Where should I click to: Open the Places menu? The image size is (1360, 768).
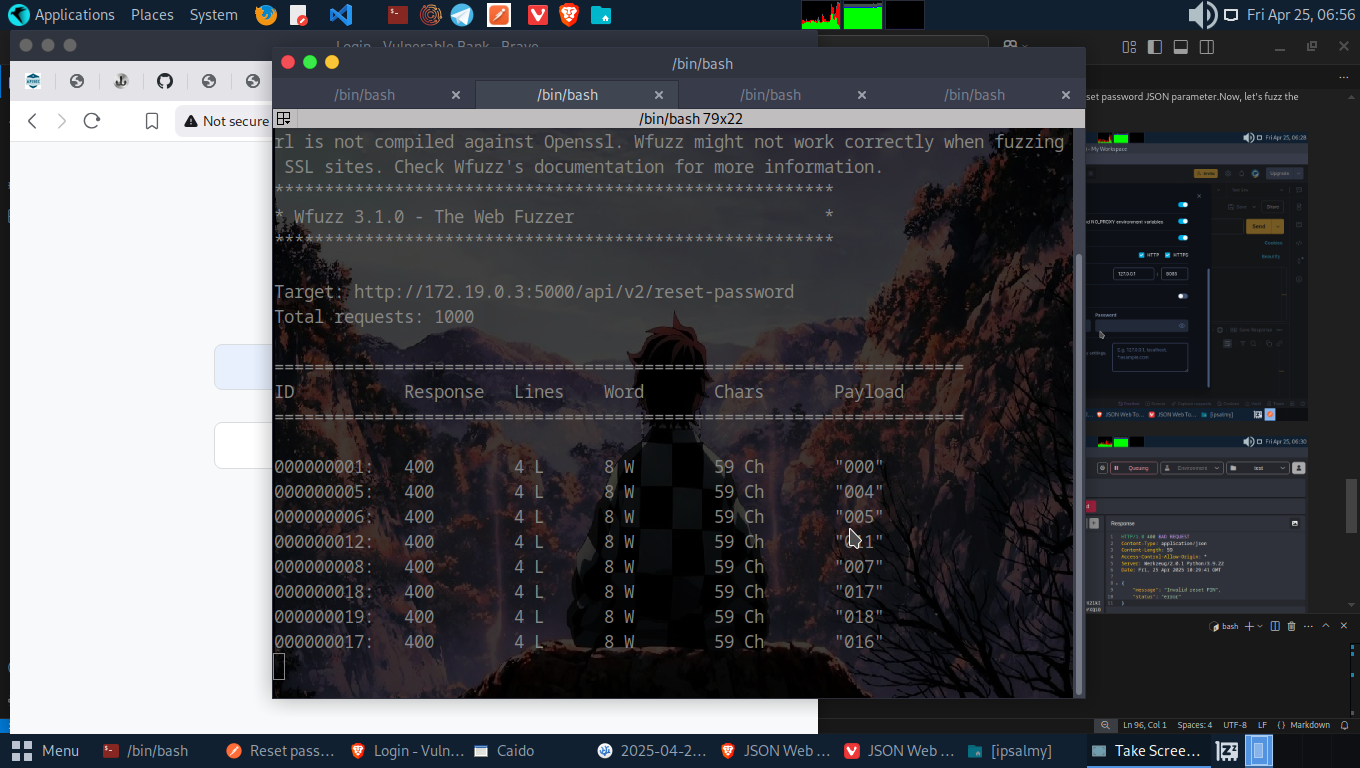(x=152, y=15)
